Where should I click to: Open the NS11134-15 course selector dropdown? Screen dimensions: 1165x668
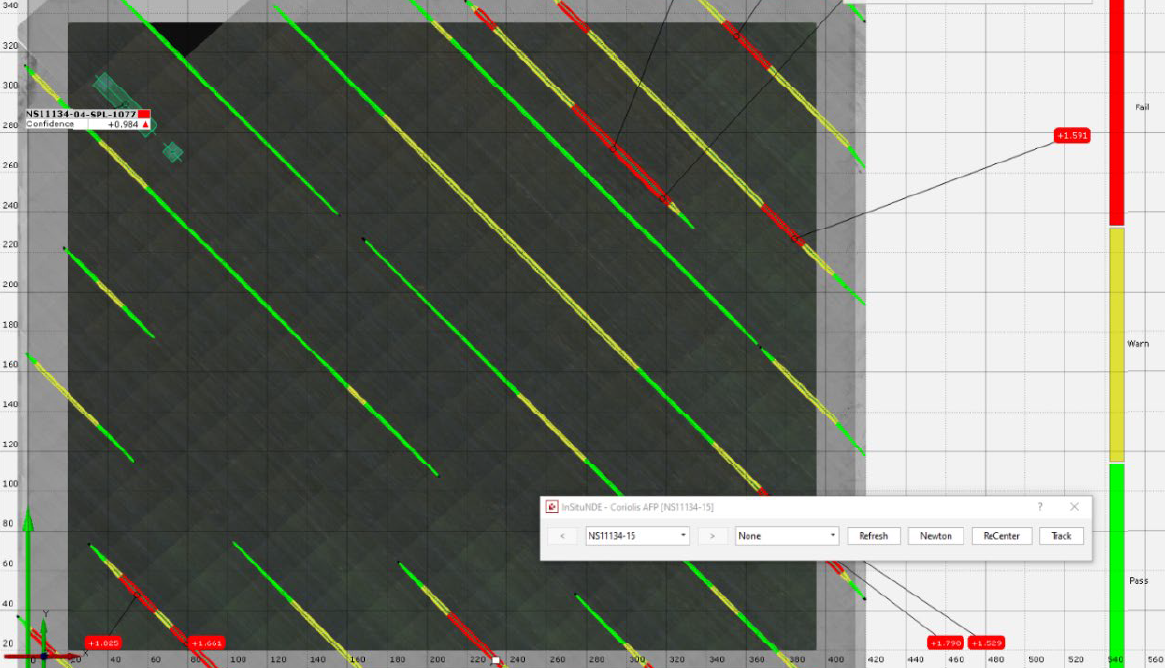click(684, 536)
